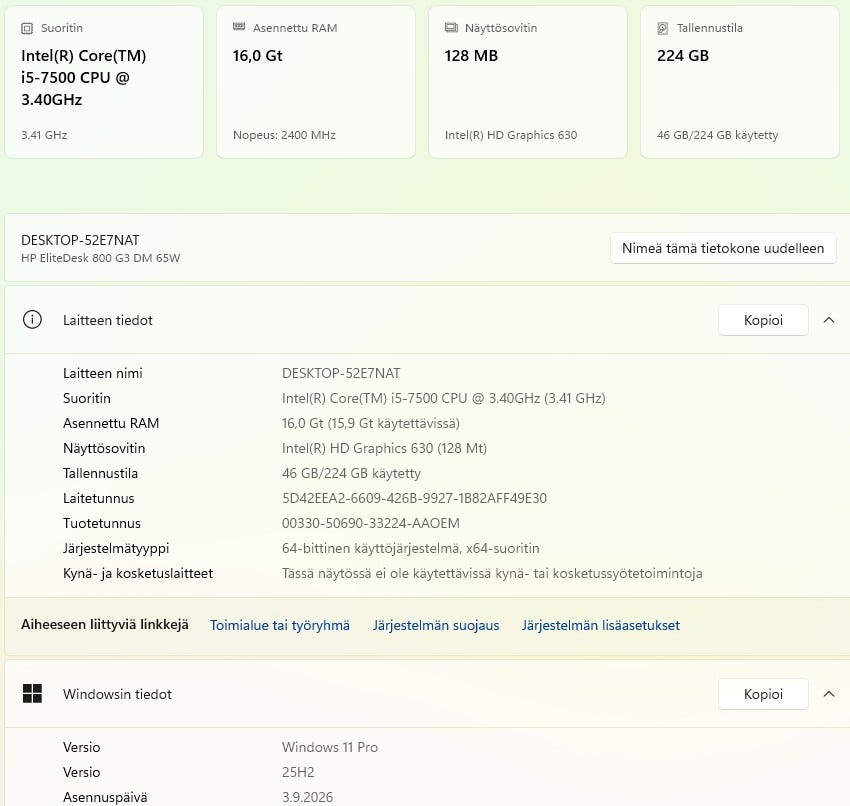This screenshot has width=850, height=806.
Task: Select the Laitteen tiedot section header
Action: point(425,320)
